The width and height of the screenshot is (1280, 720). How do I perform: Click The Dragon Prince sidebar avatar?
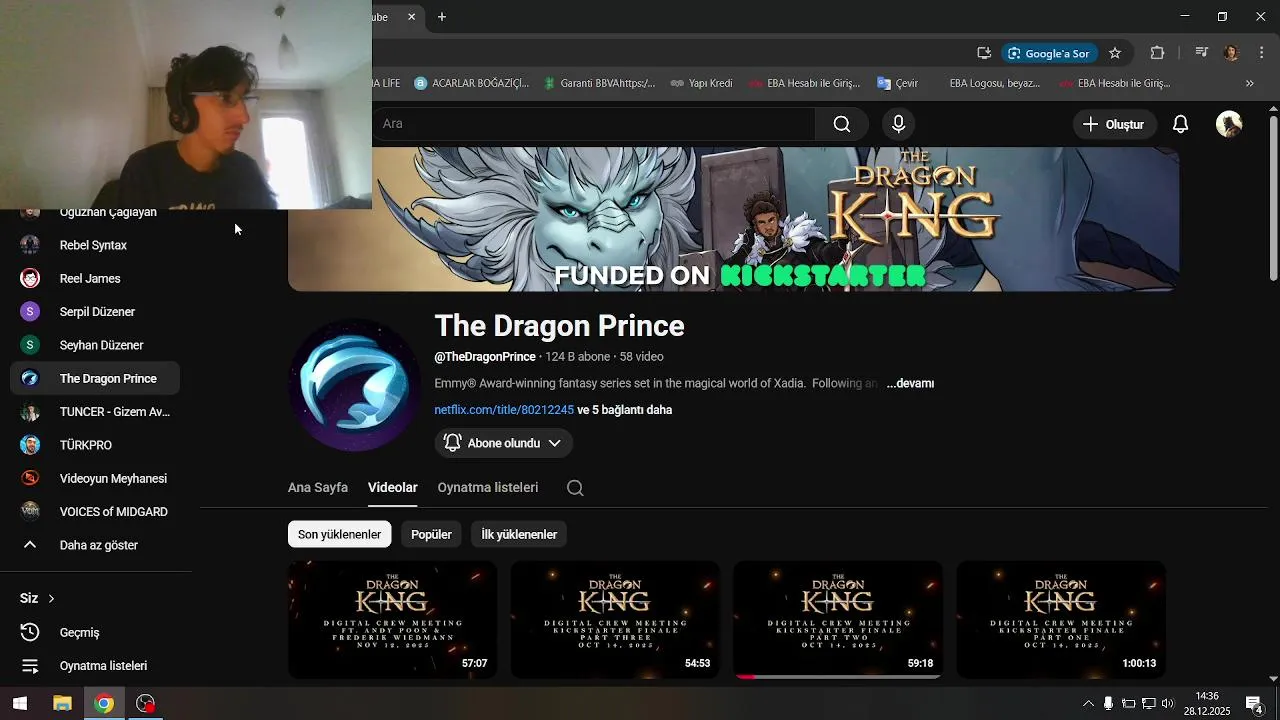30,379
